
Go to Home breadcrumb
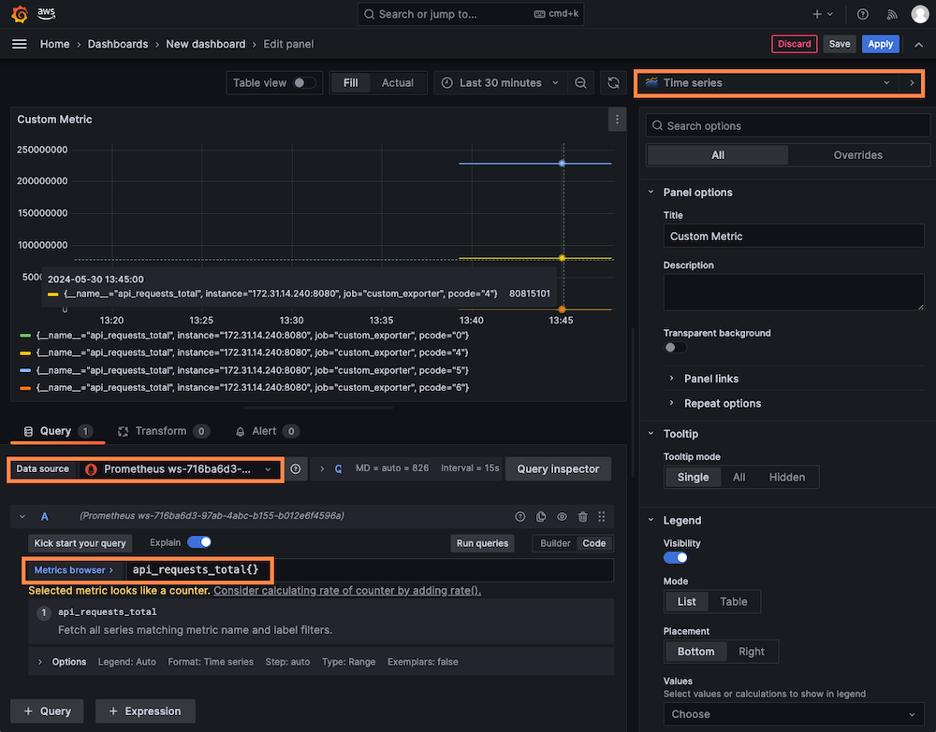(54, 44)
